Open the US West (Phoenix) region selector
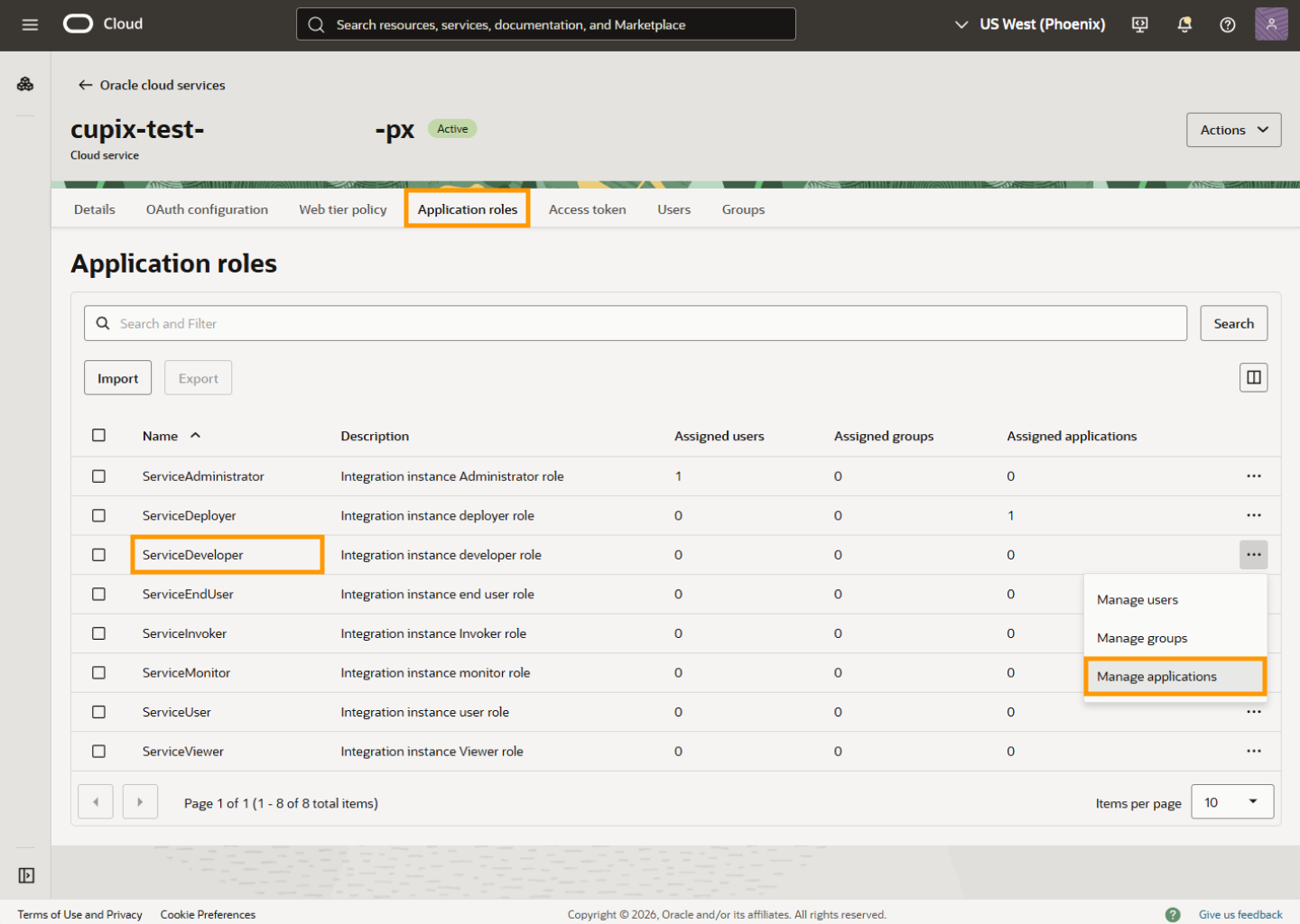 coord(1030,24)
